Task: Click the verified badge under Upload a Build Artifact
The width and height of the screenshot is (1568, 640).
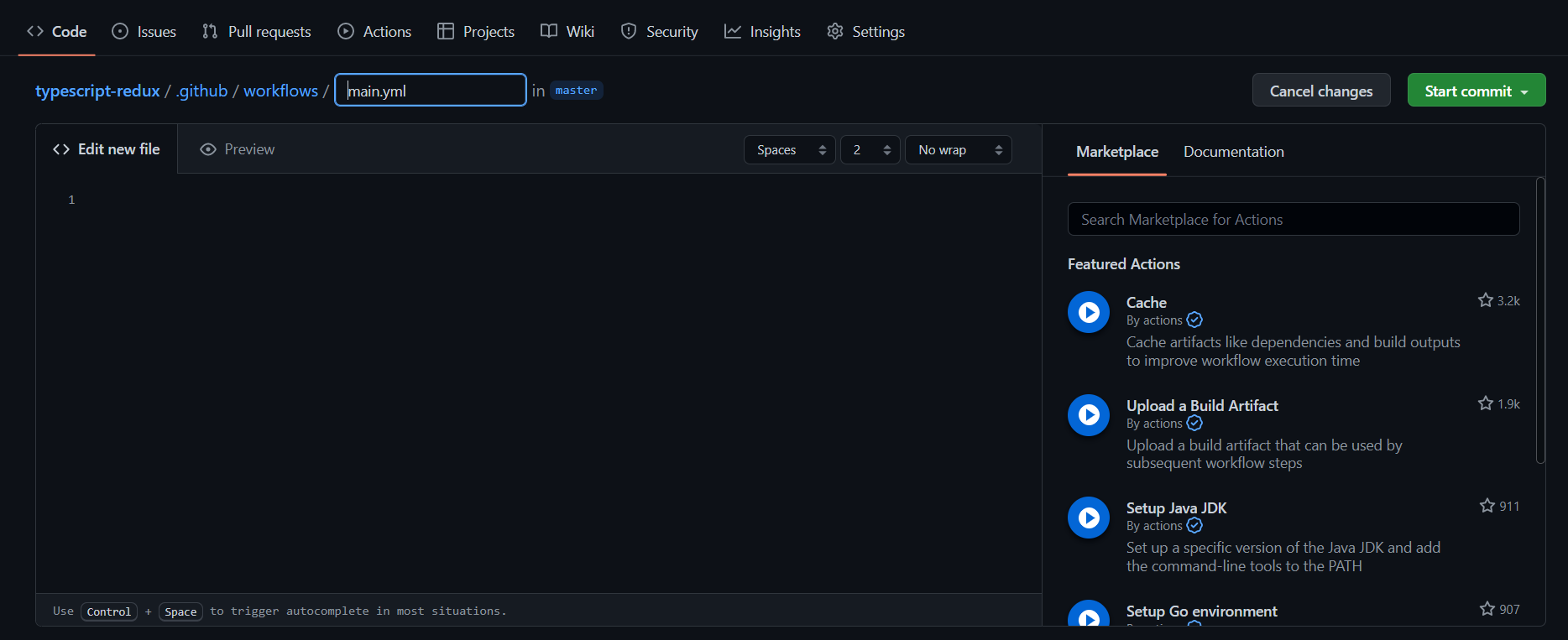Action: click(1194, 423)
